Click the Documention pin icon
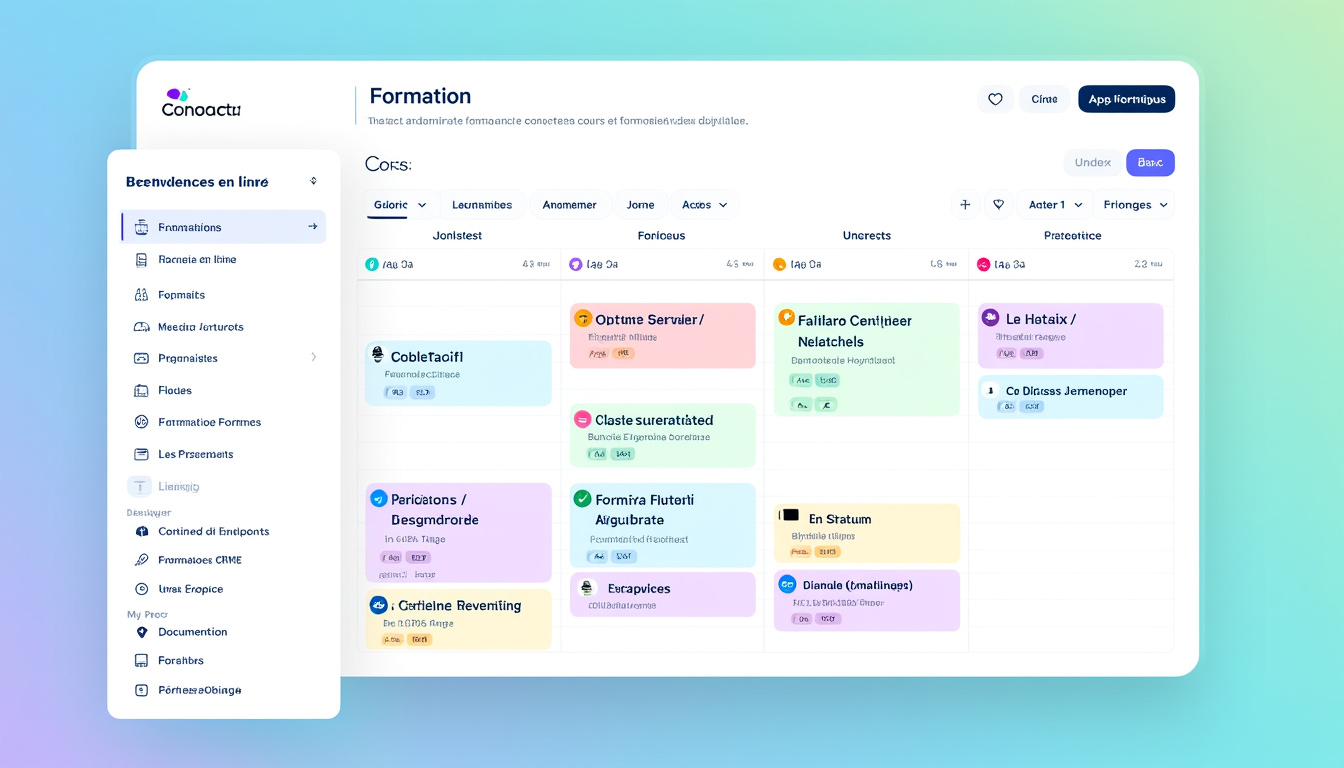 [140, 632]
